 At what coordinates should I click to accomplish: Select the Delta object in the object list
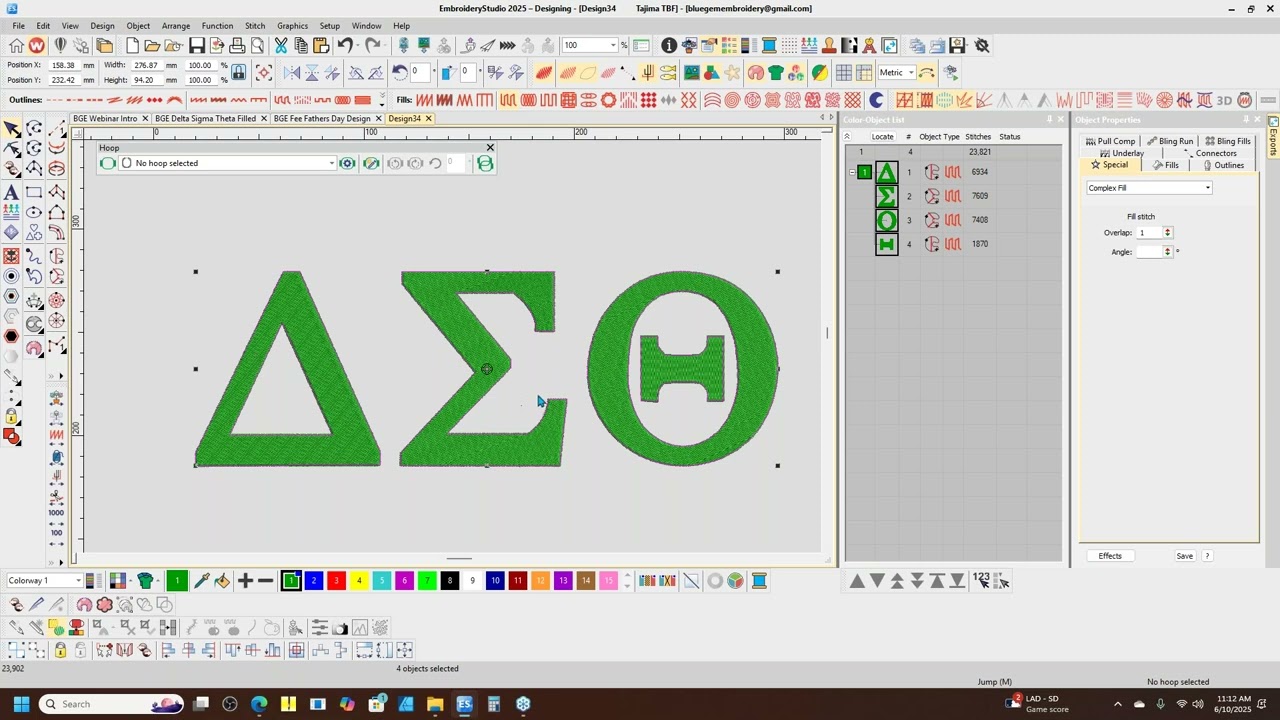click(887, 172)
